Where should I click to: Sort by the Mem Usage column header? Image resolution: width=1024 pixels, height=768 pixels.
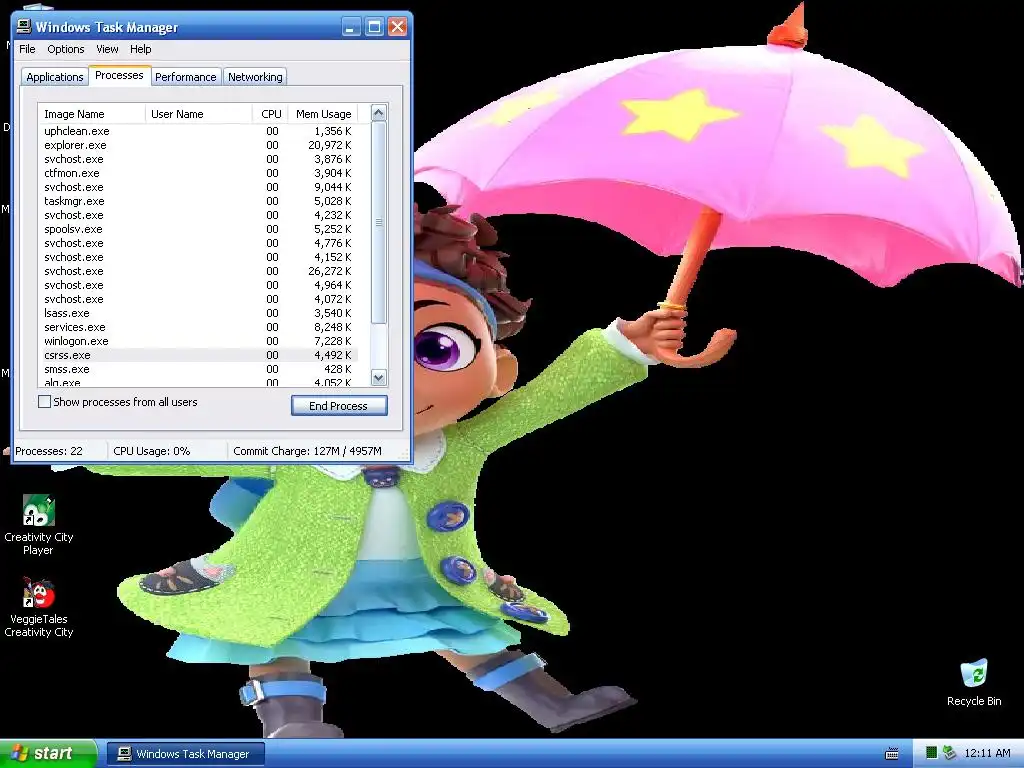pyautogui.click(x=323, y=114)
